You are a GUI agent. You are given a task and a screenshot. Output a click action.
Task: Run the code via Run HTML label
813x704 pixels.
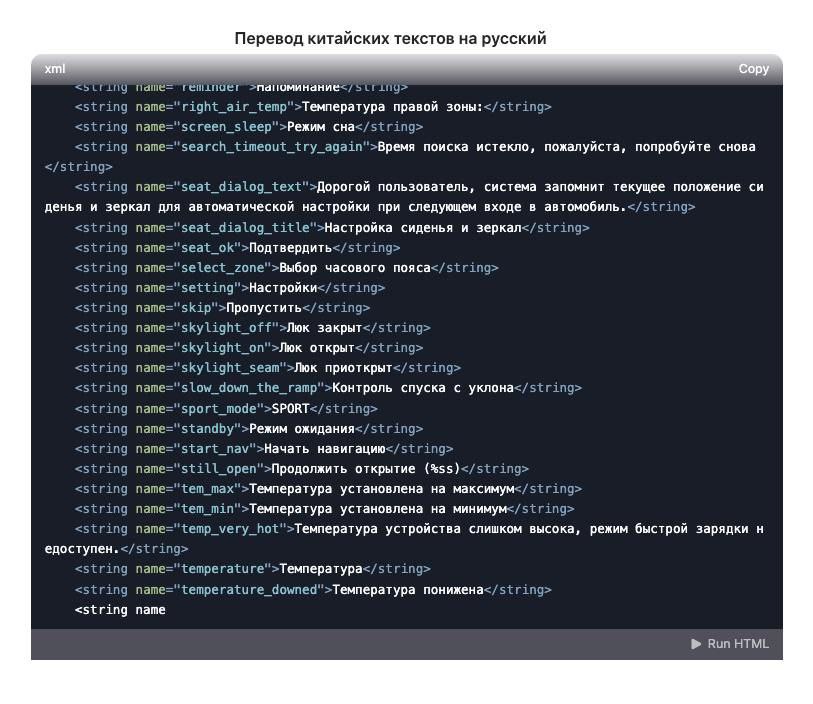(738, 644)
